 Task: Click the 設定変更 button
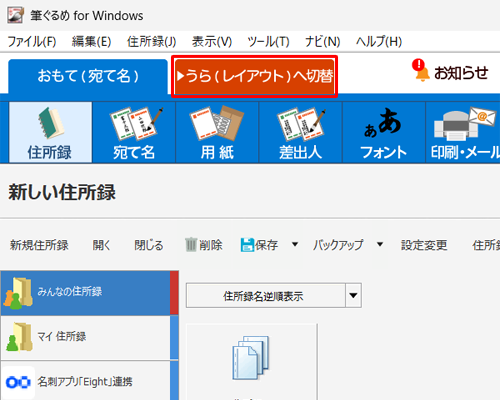424,245
